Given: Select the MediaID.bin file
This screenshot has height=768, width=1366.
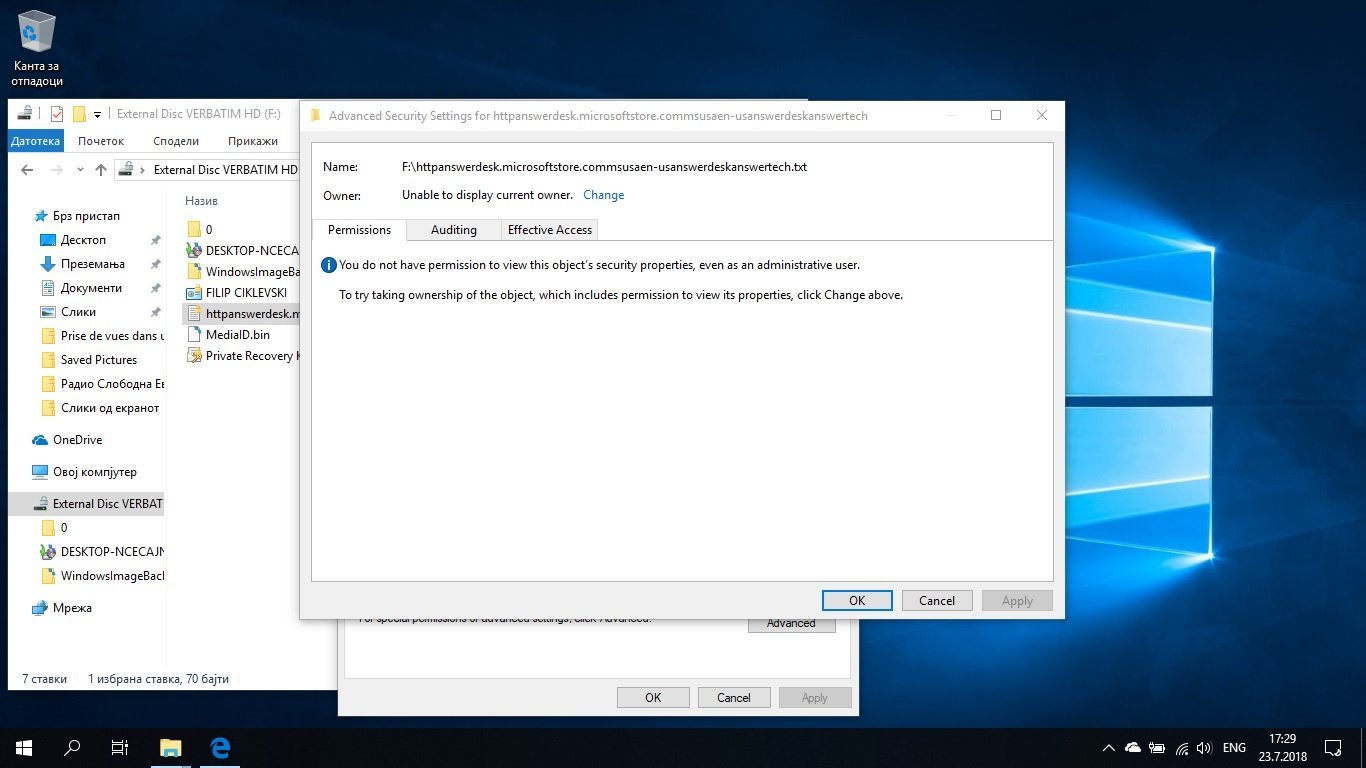Looking at the screenshot, I should click(x=229, y=335).
